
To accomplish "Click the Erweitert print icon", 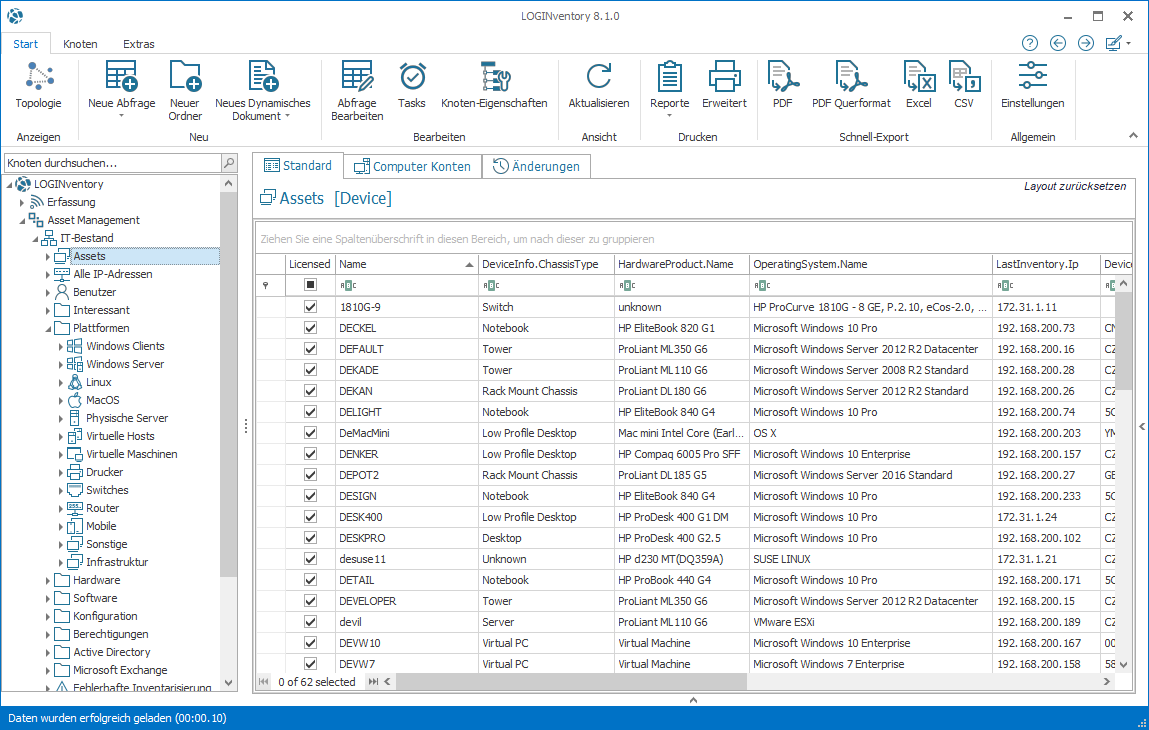I will 724,76.
